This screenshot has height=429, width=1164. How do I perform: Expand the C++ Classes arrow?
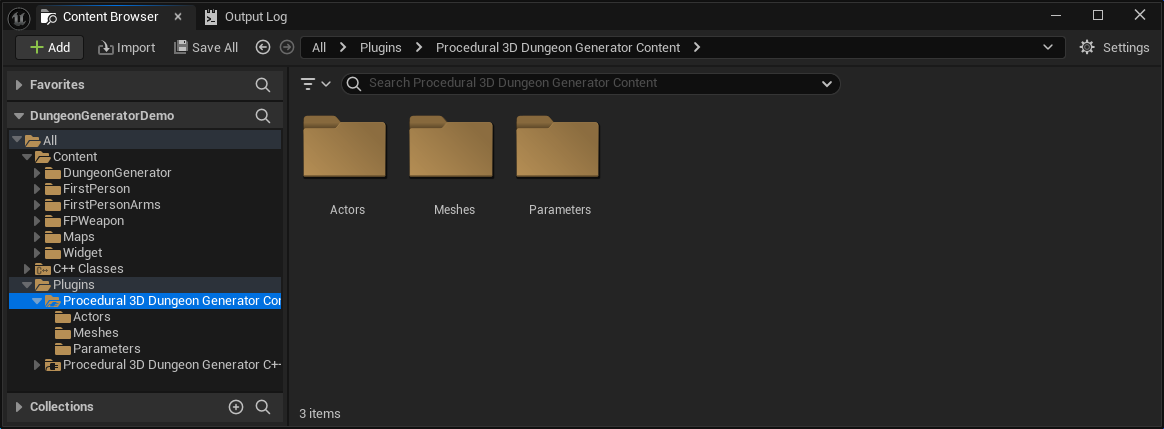[27, 269]
